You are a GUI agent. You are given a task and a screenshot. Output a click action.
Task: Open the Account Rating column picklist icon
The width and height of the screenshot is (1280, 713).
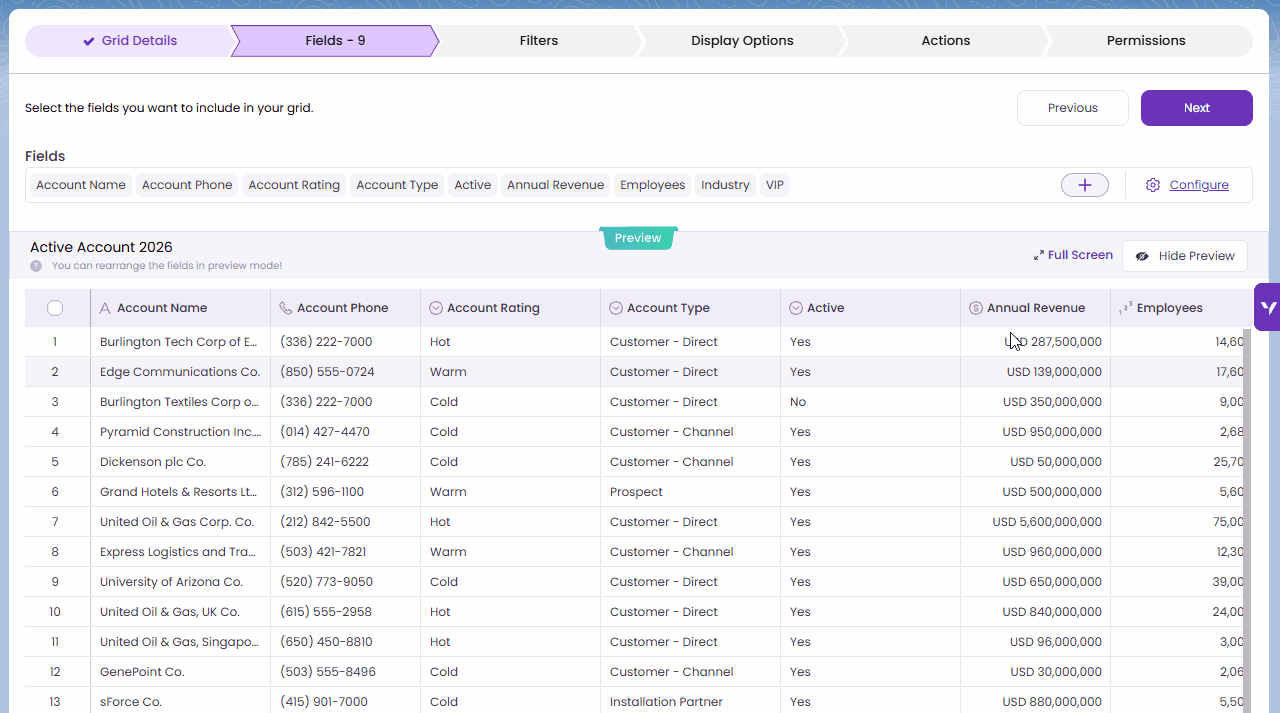(x=436, y=308)
